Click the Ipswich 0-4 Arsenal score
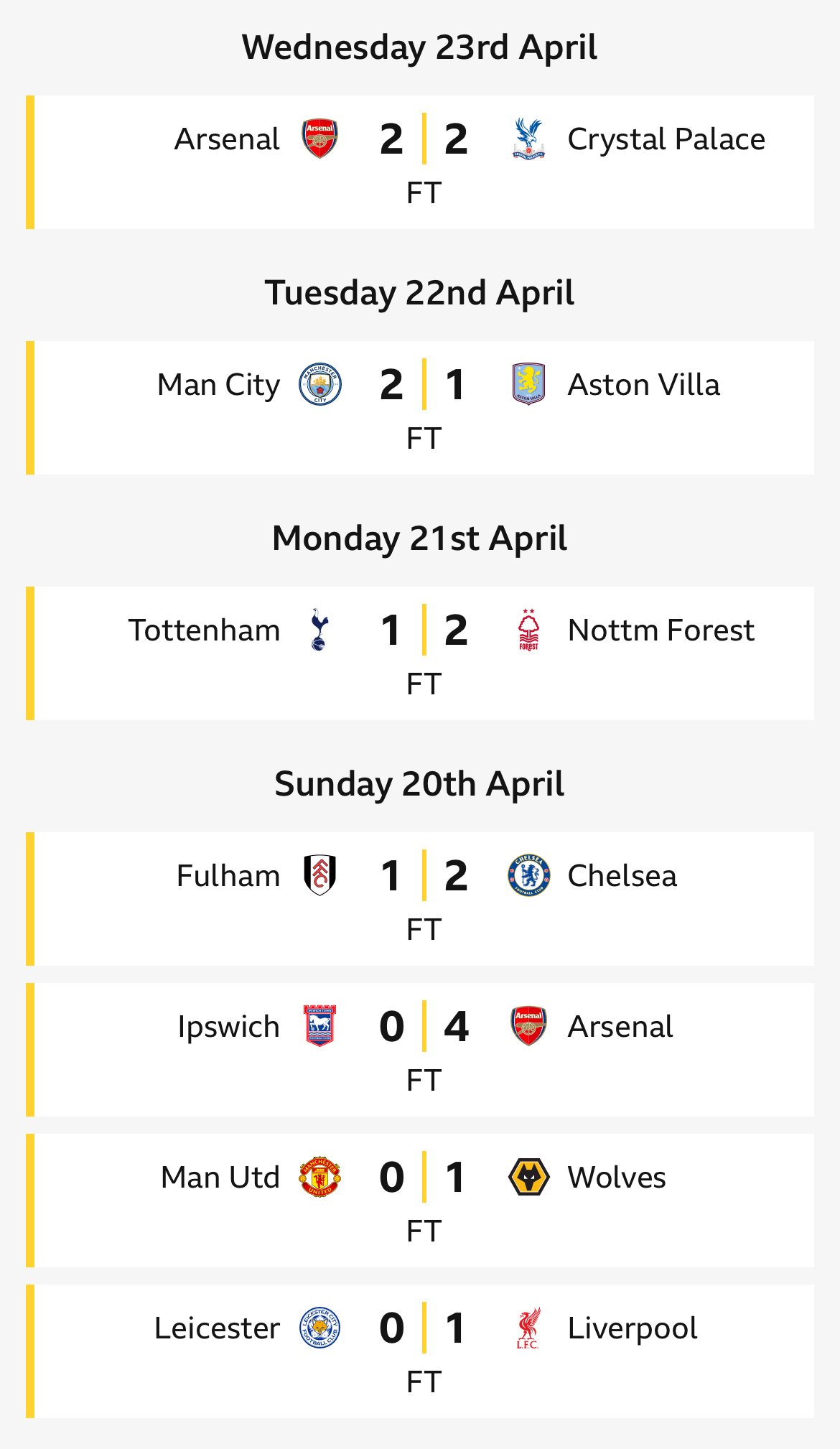The image size is (840, 1449). point(424,1026)
